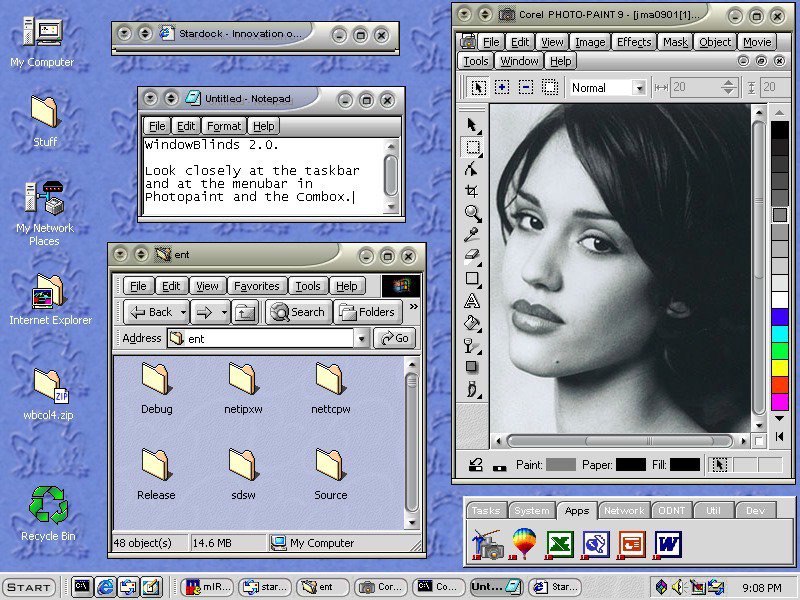Launch Excel from the Apps launcher bar
This screenshot has height=600, width=800.
(560, 544)
